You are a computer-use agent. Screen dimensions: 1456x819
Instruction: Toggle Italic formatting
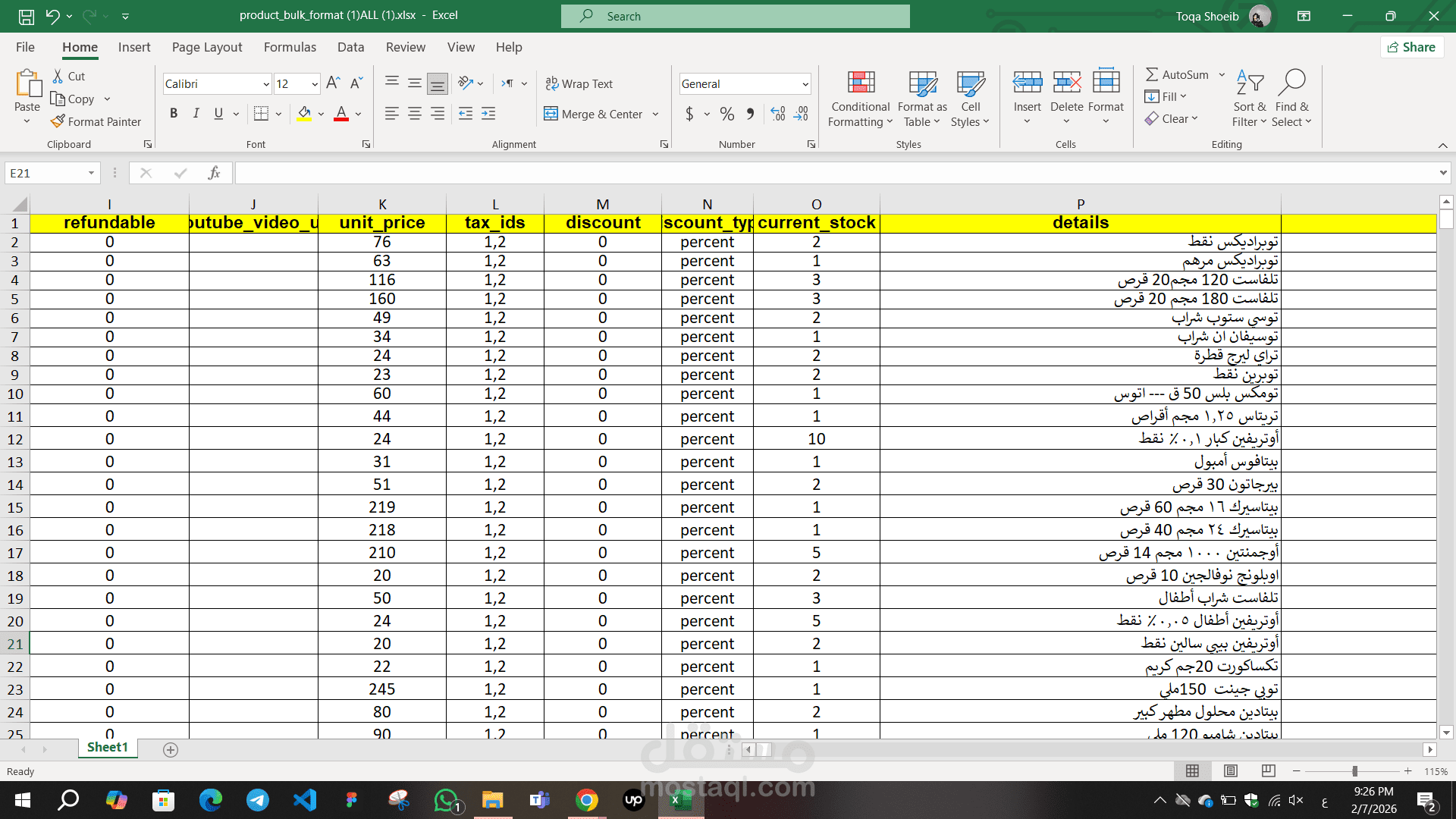pos(196,114)
